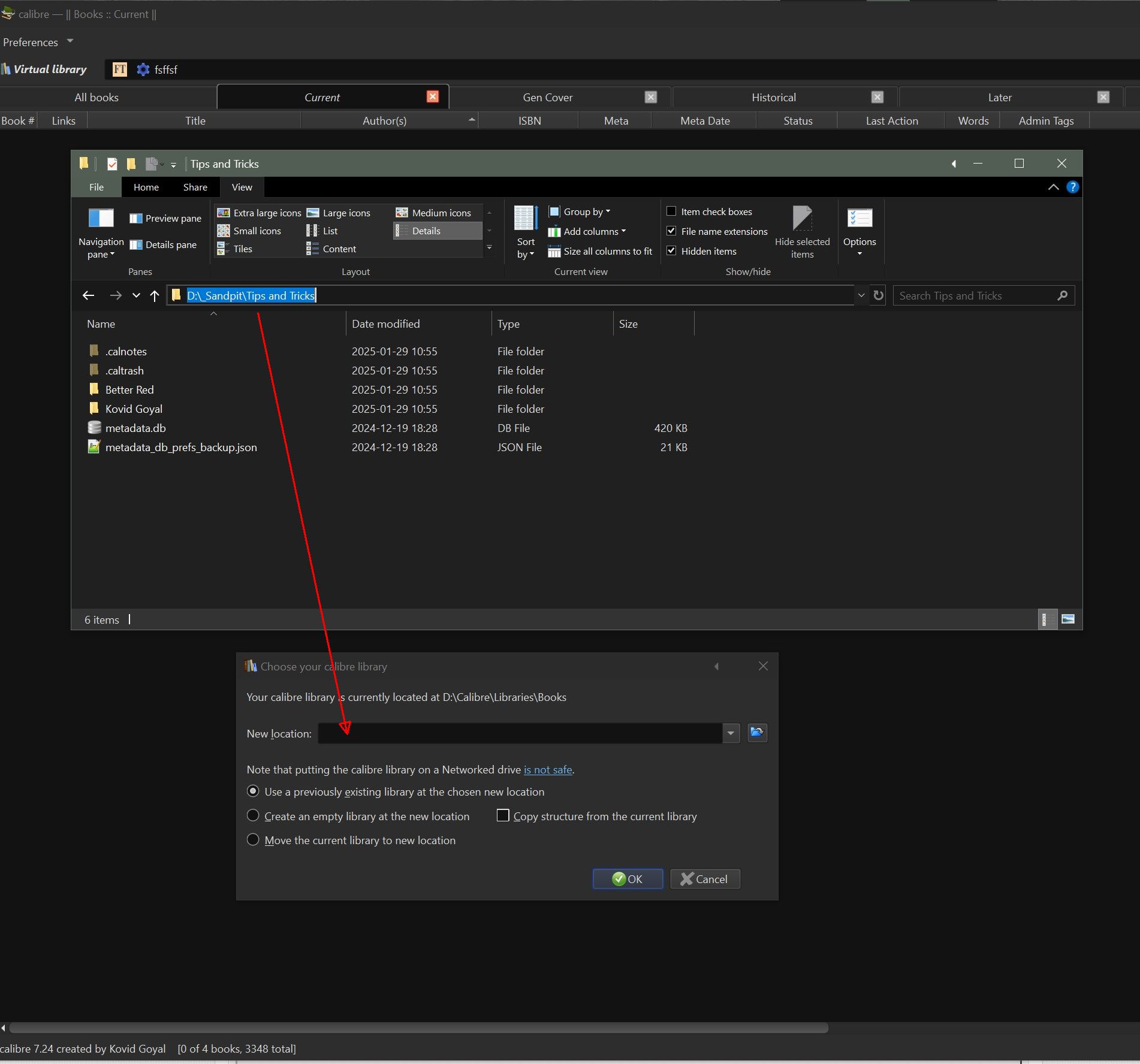Switch layout to List view
The height and width of the screenshot is (1064, 1140).
tap(322, 231)
